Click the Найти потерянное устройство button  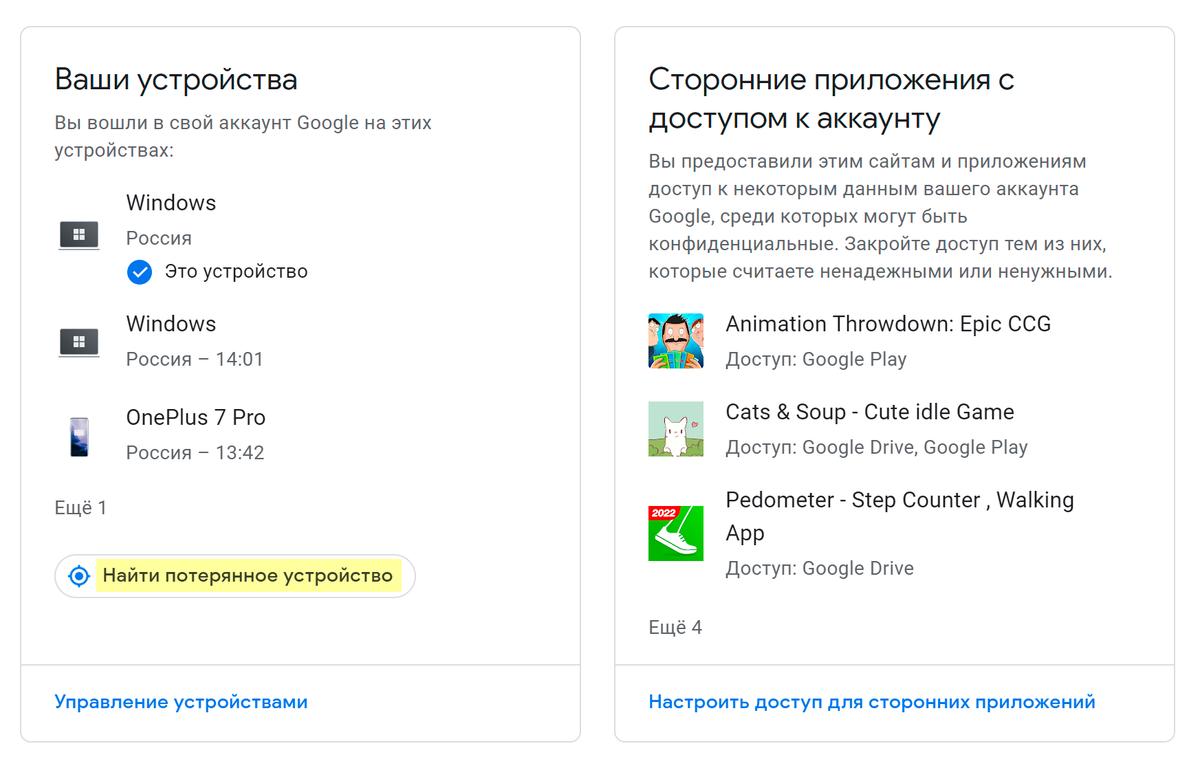click(235, 576)
